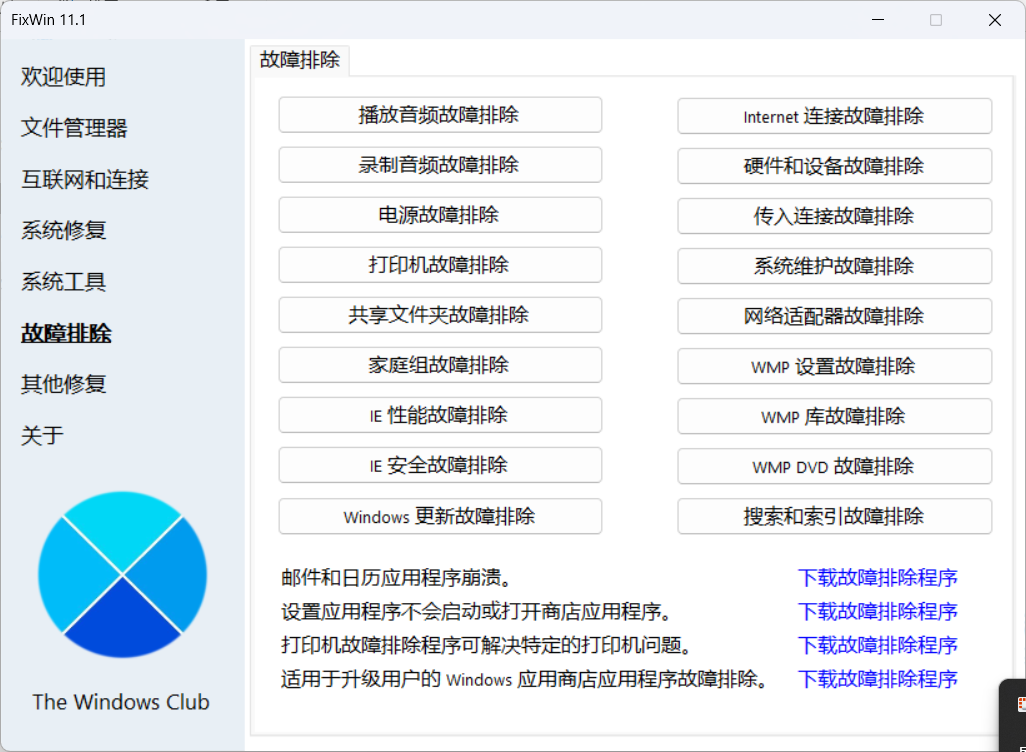Start the IE 性能故障排除 troubleshooter

pyautogui.click(x=440, y=415)
